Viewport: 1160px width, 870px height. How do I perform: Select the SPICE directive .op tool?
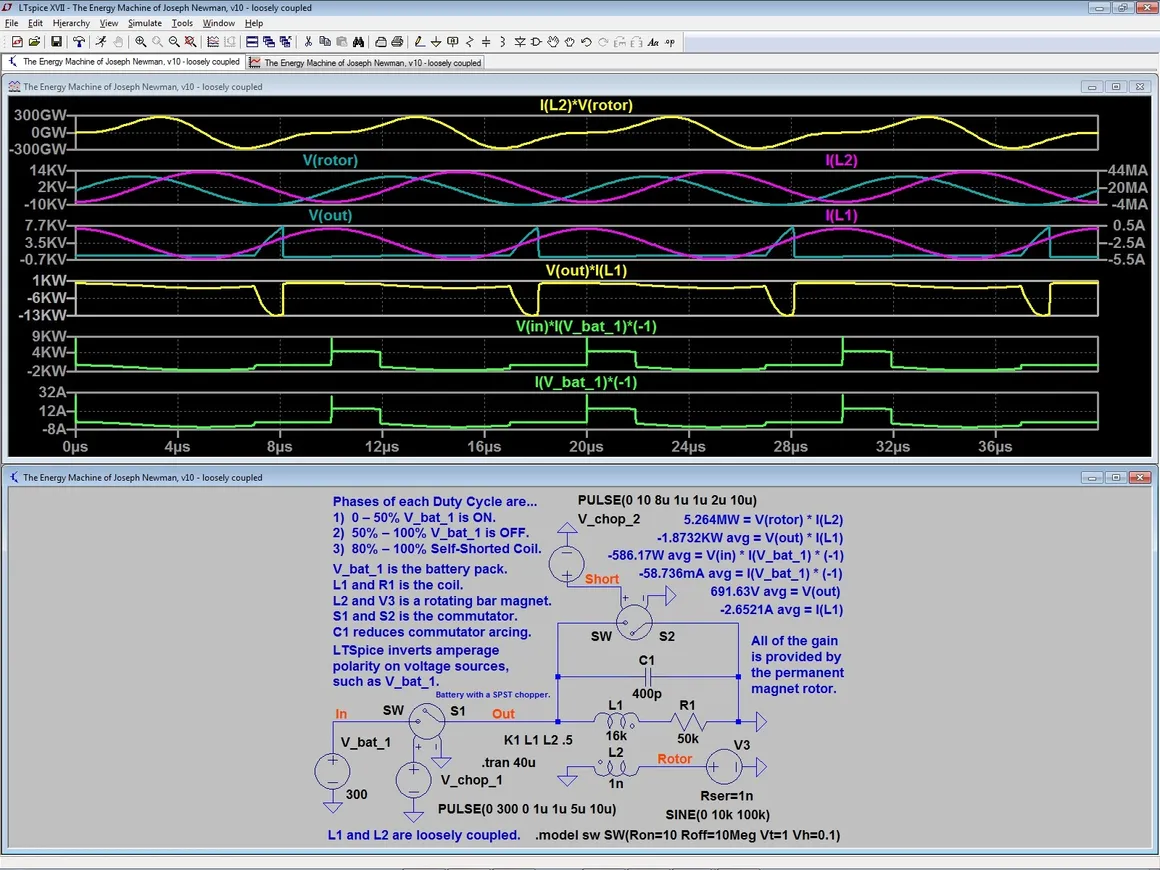tap(670, 42)
